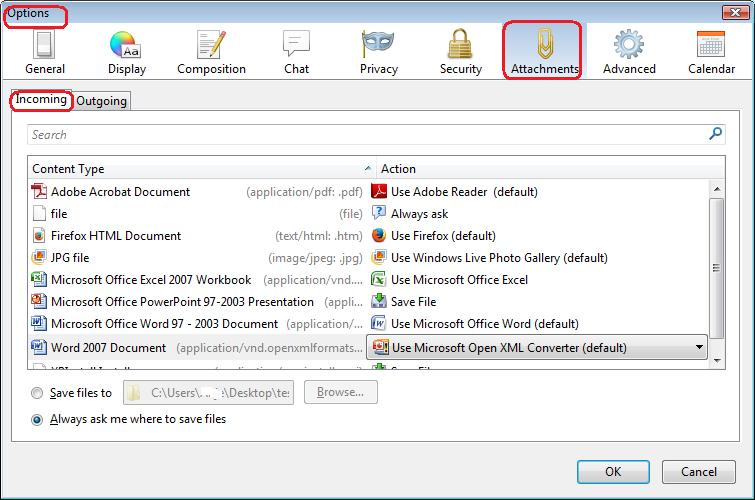The width and height of the screenshot is (755, 500).
Task: Click the Adobe Reader action icon
Action: coord(379,191)
